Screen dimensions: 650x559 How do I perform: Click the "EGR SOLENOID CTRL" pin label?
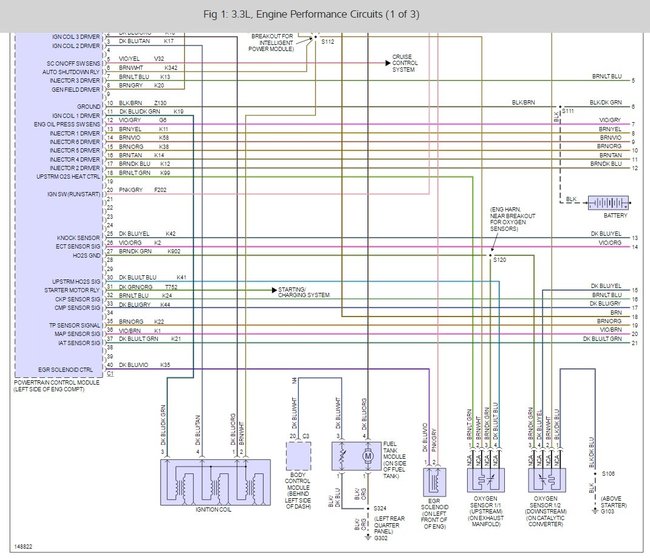pyautogui.click(x=65, y=369)
